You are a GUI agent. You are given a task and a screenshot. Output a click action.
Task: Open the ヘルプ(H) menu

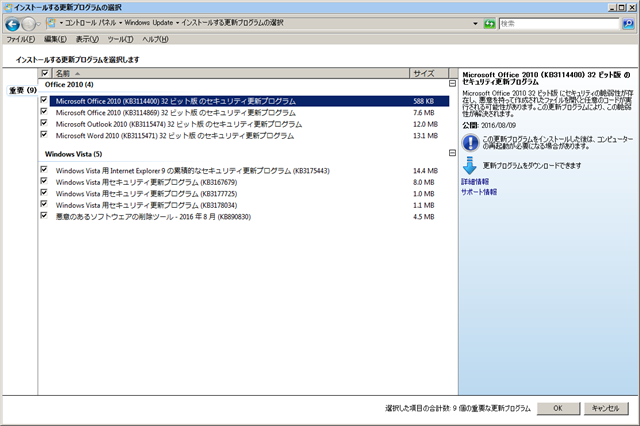(156, 39)
